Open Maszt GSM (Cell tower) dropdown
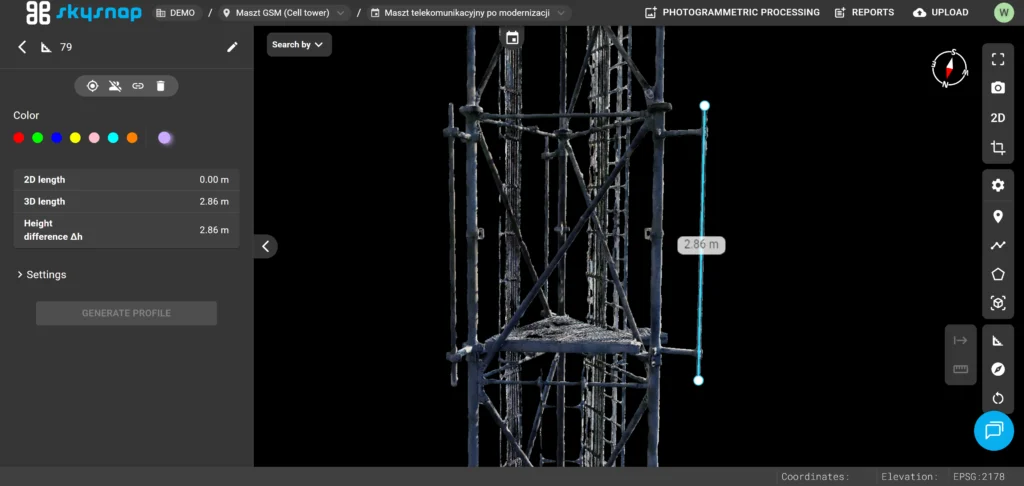The image size is (1024, 486). (284, 13)
